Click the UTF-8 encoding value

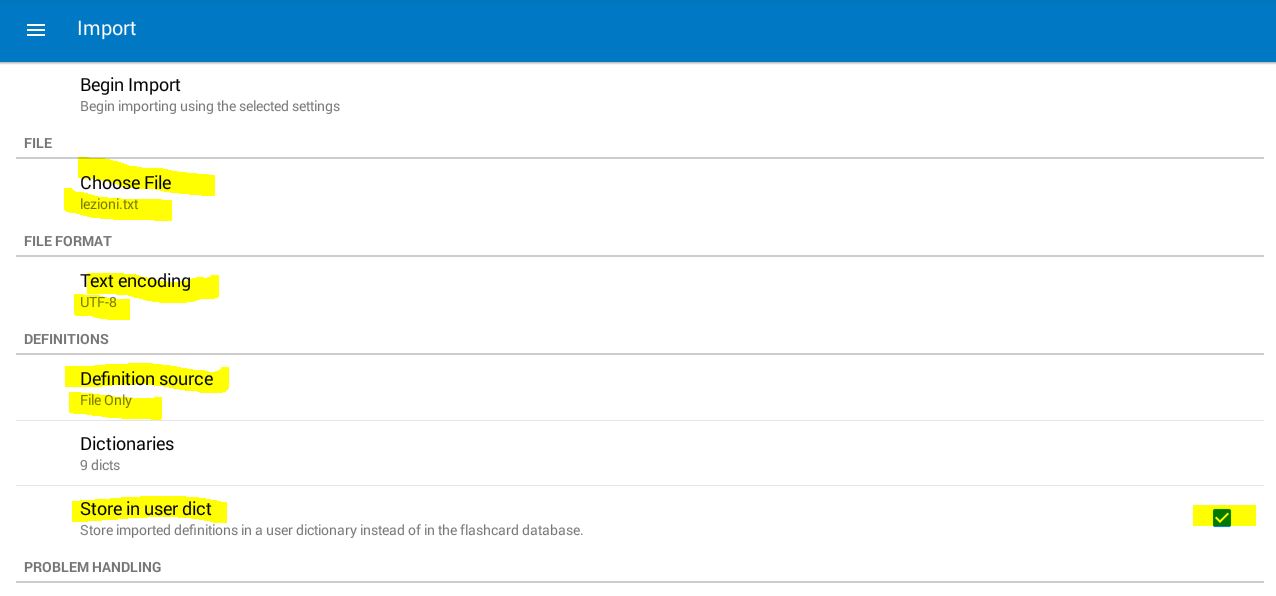coord(98,302)
